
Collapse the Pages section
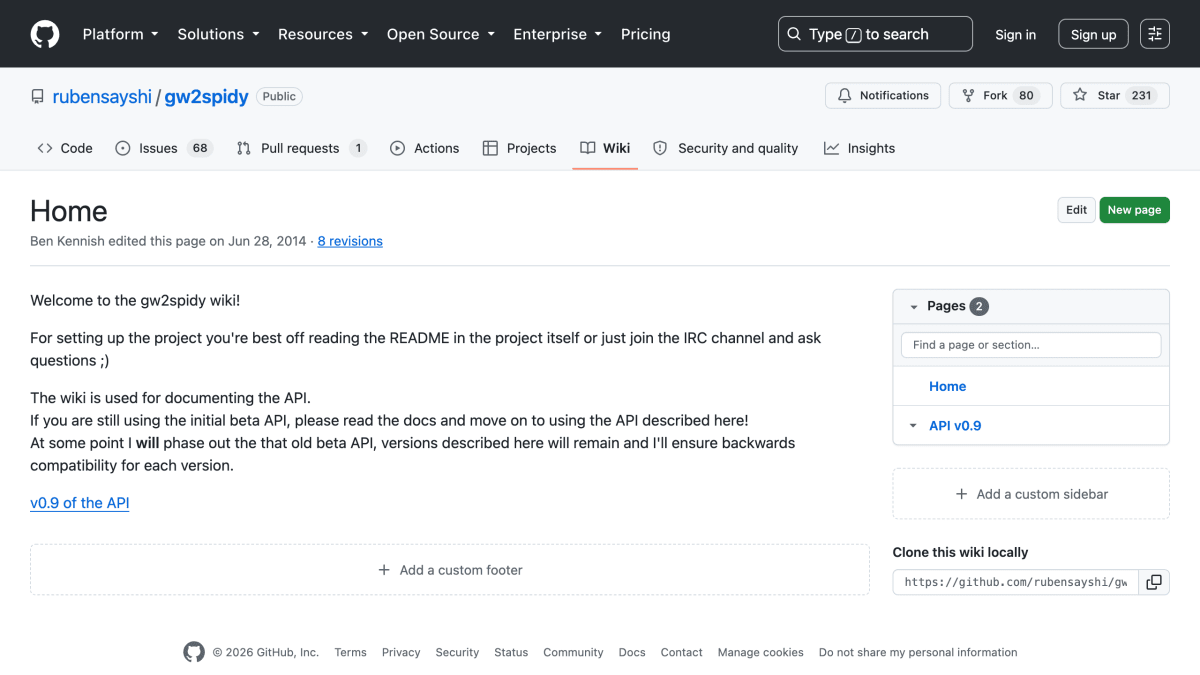click(913, 307)
